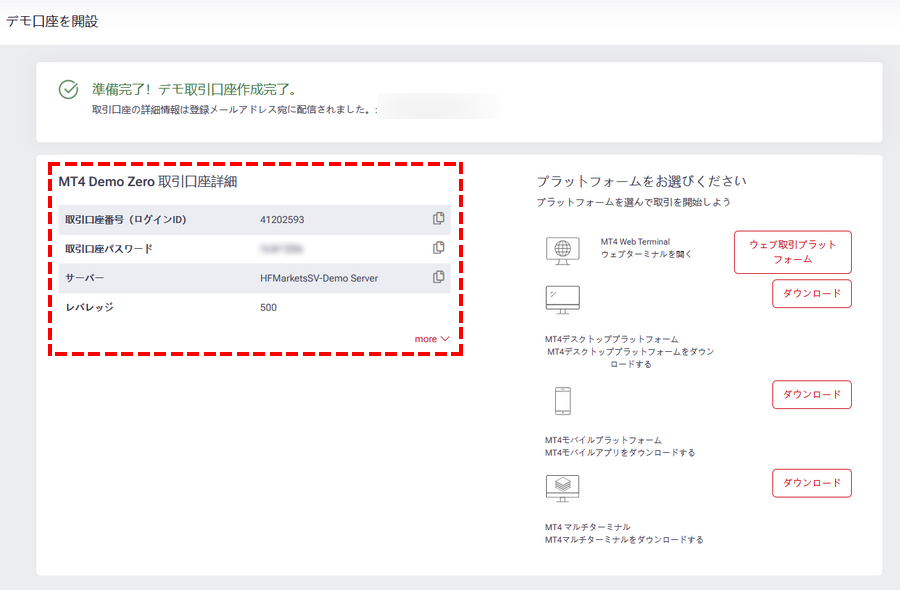Click the MT4デスクトッププラットフォーム title
This screenshot has width=900, height=590.
pos(611,339)
